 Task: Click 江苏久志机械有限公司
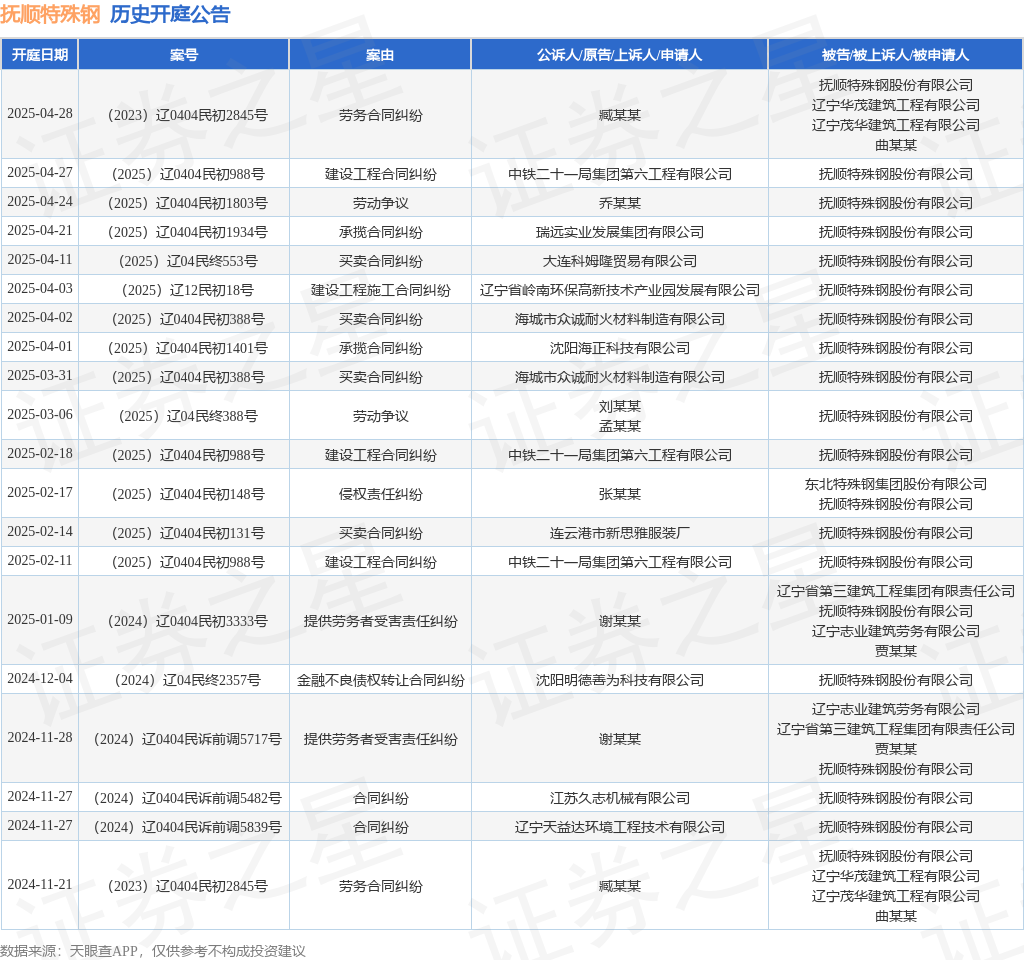click(620, 798)
